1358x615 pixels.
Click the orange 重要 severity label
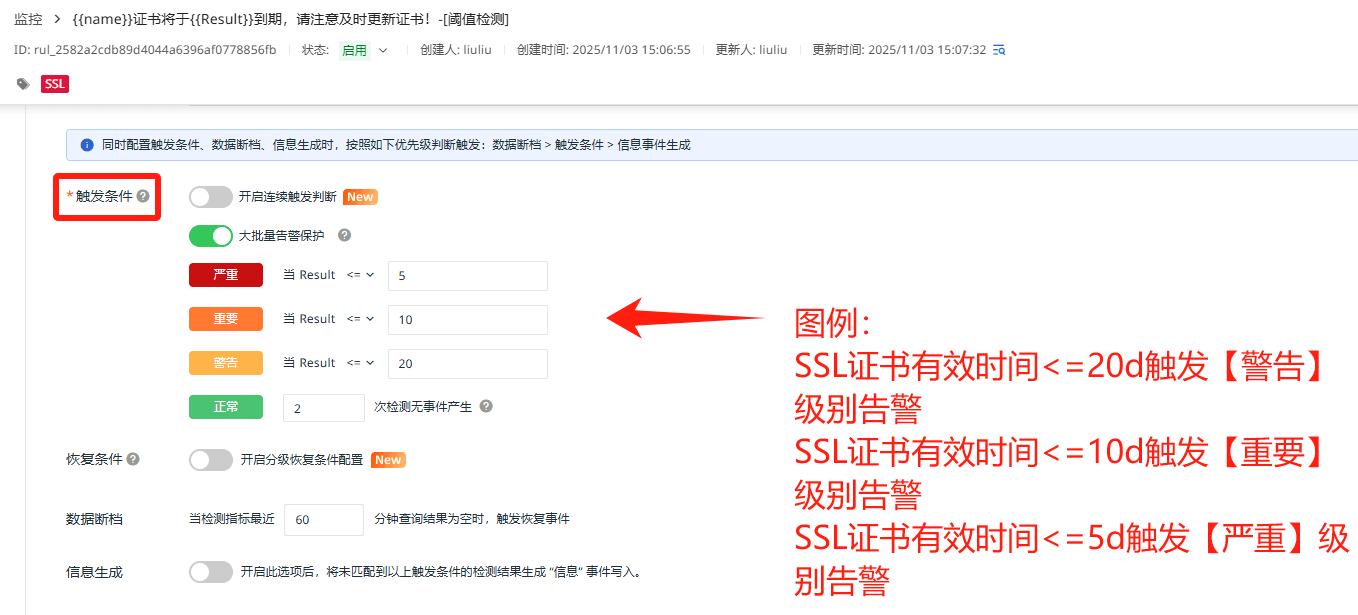(x=226, y=319)
